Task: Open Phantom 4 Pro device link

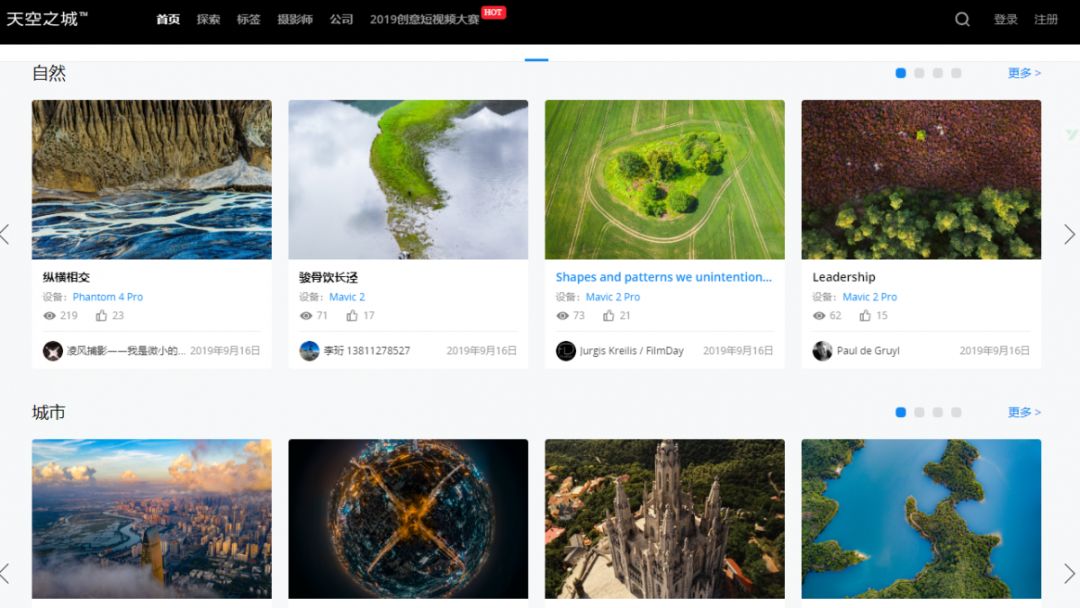Action: [107, 297]
